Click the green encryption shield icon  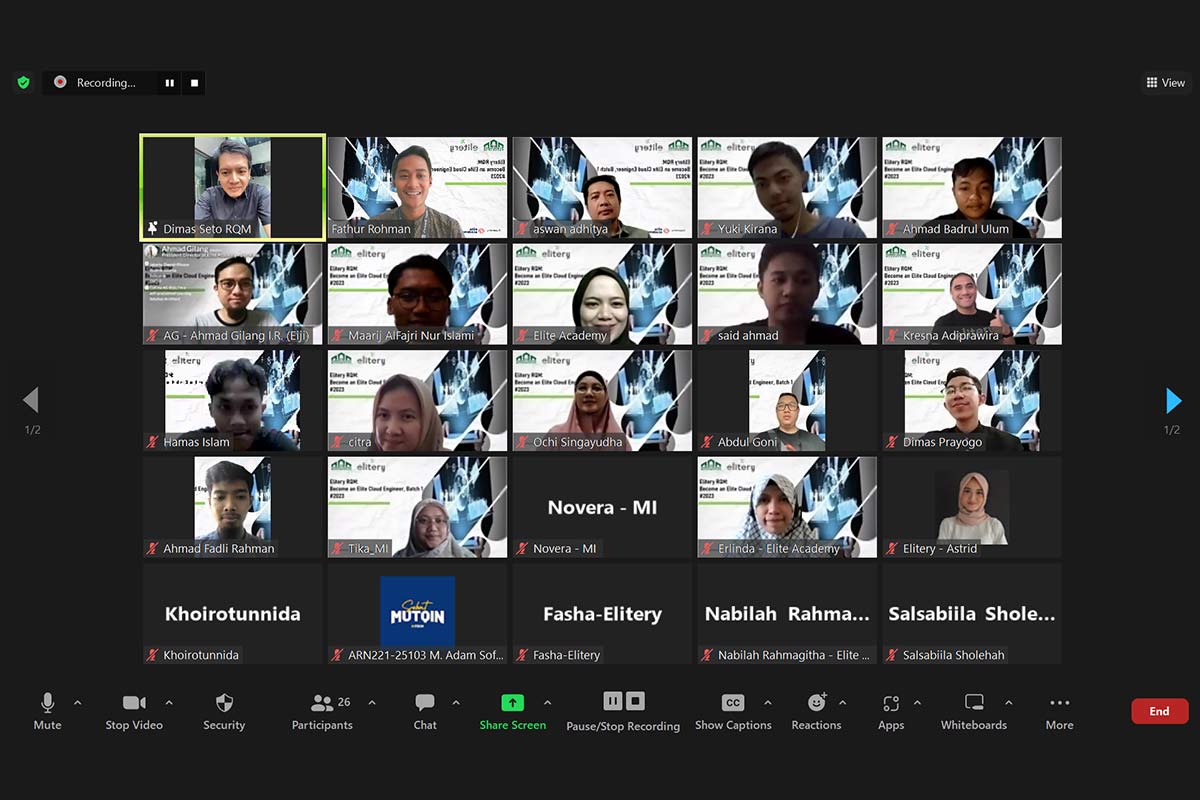24,83
